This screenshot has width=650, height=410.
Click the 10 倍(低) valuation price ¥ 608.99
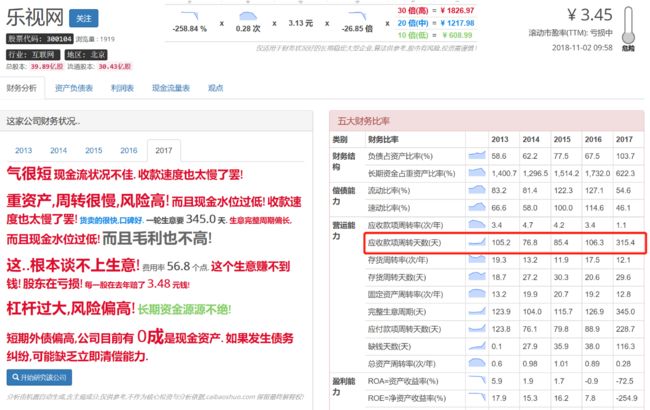tap(457, 35)
